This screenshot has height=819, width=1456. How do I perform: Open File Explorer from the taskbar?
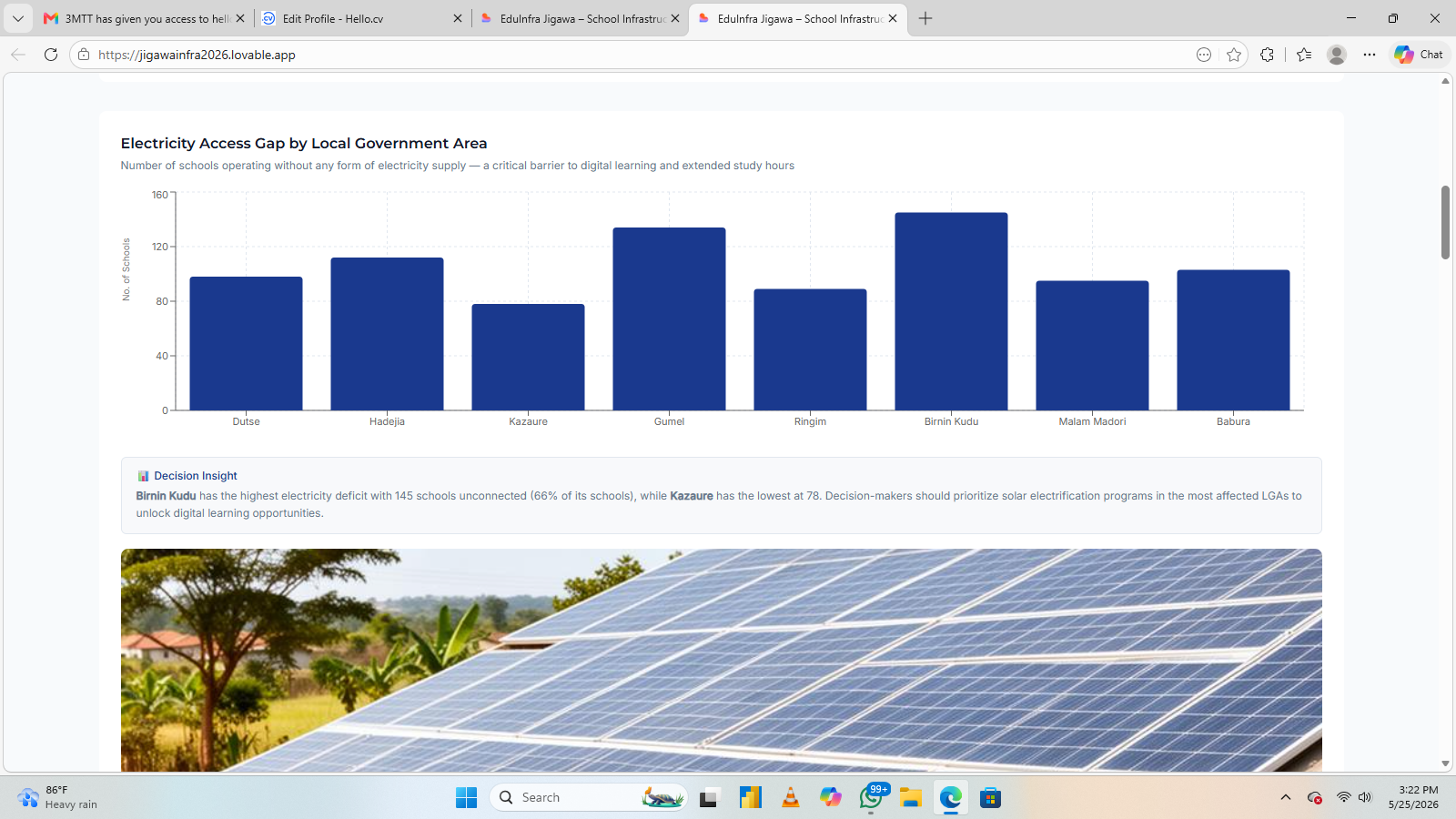(911, 798)
